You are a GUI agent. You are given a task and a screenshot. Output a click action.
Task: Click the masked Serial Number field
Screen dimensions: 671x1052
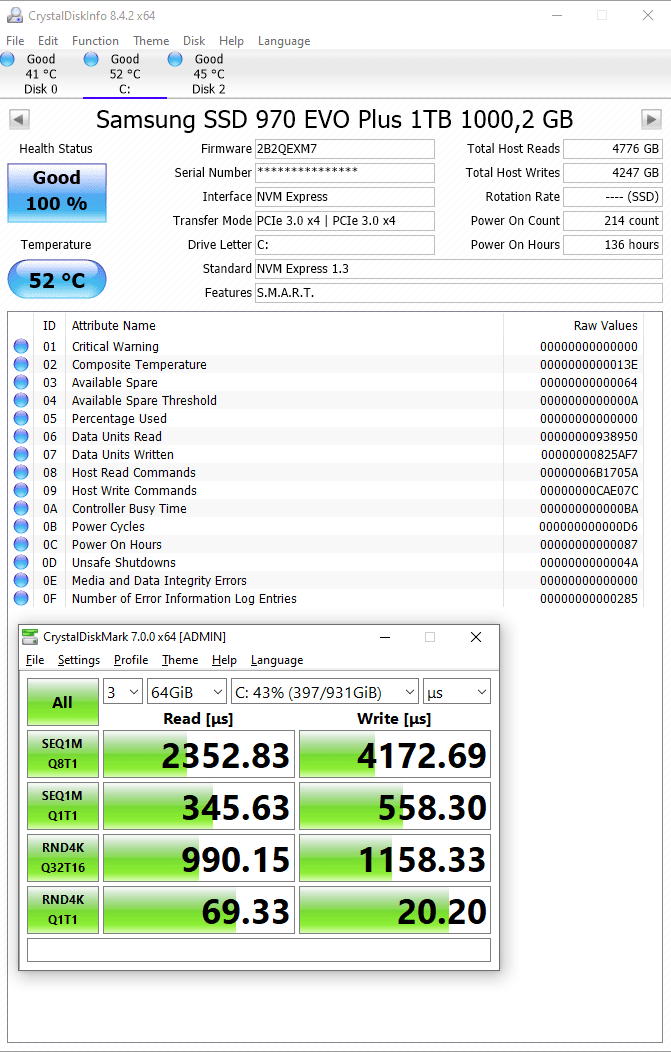click(x=345, y=172)
